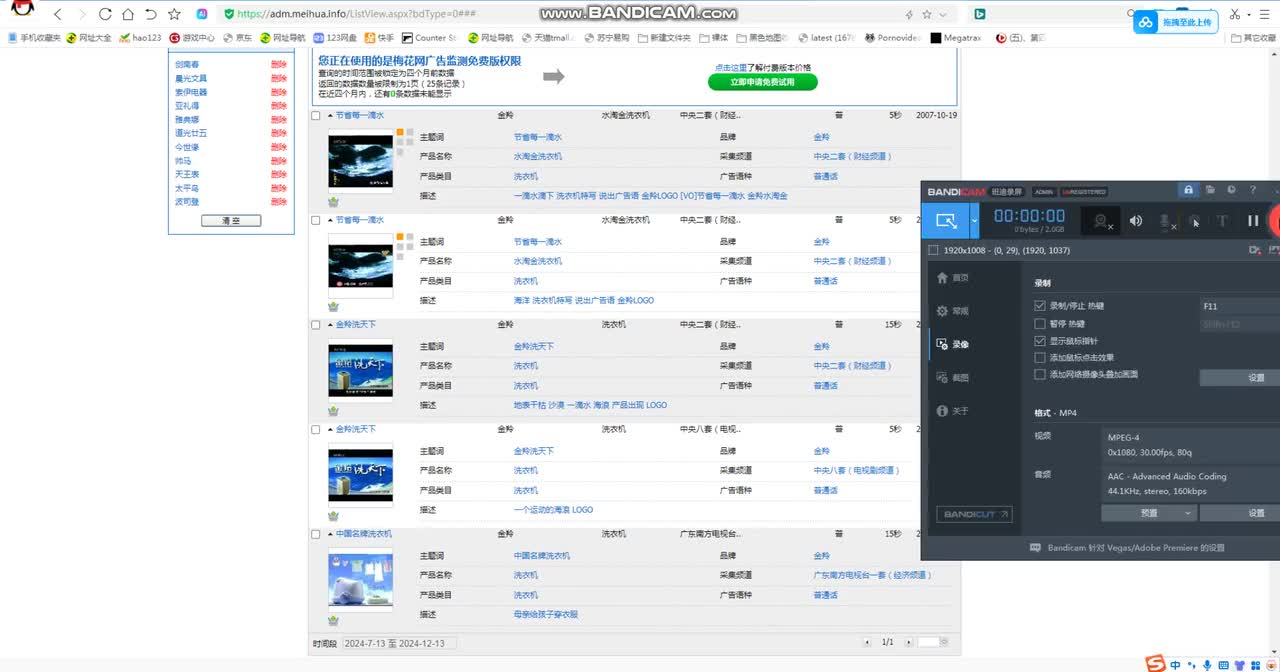
Task: Toggle 录制/停止 热键 checkbox
Action: pos(1040,306)
